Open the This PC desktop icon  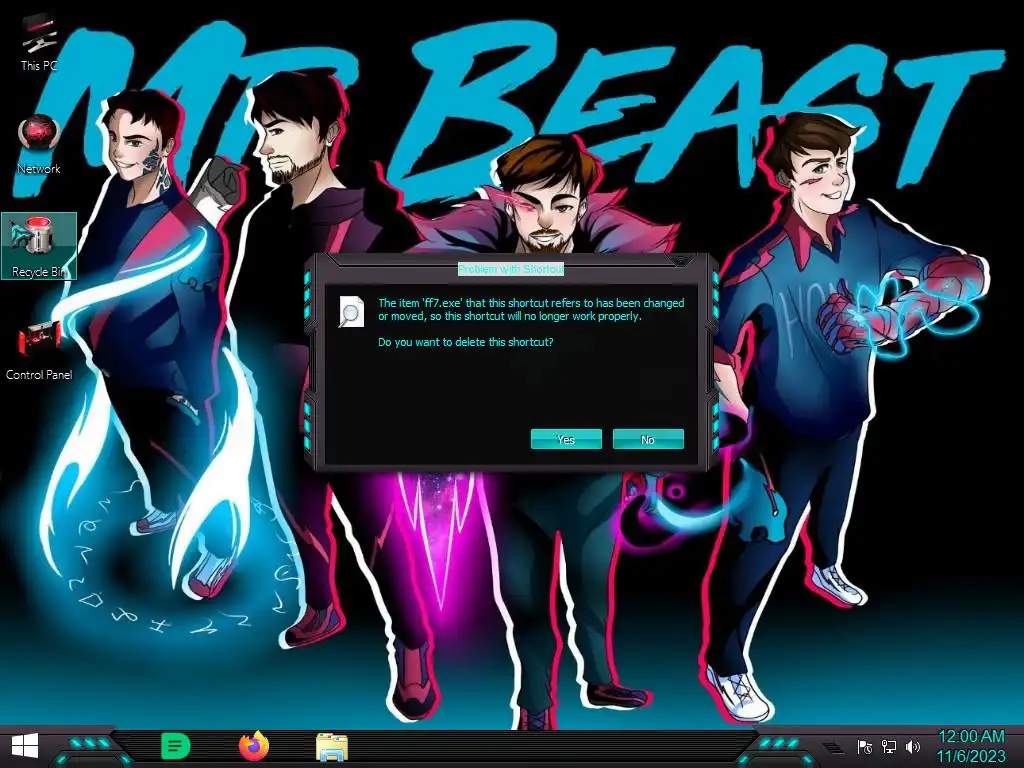point(39,42)
